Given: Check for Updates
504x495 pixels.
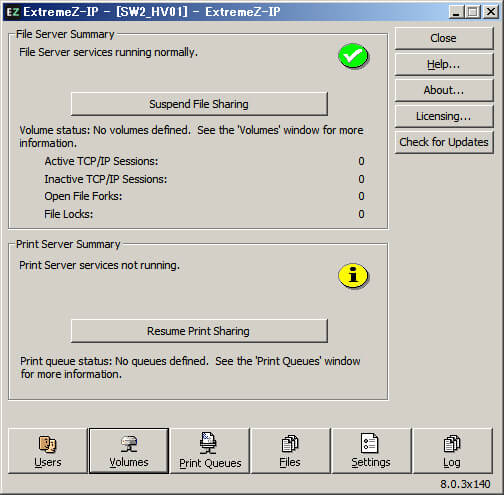Looking at the screenshot, I should (x=444, y=142).
